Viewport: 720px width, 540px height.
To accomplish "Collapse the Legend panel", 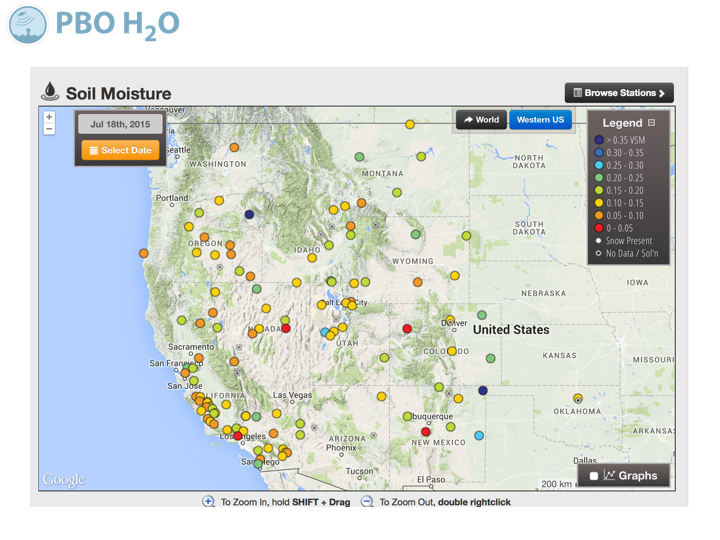I will pos(652,123).
